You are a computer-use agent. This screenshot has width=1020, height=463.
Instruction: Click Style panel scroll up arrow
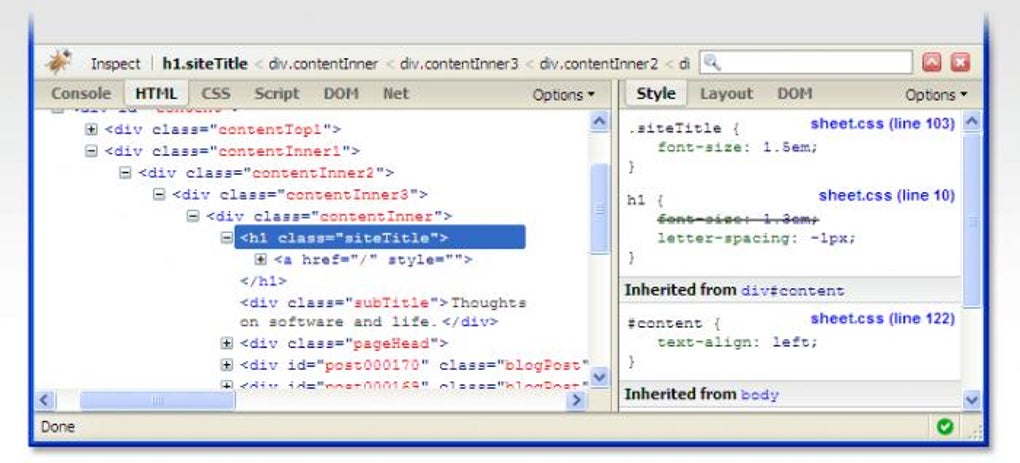[972, 121]
